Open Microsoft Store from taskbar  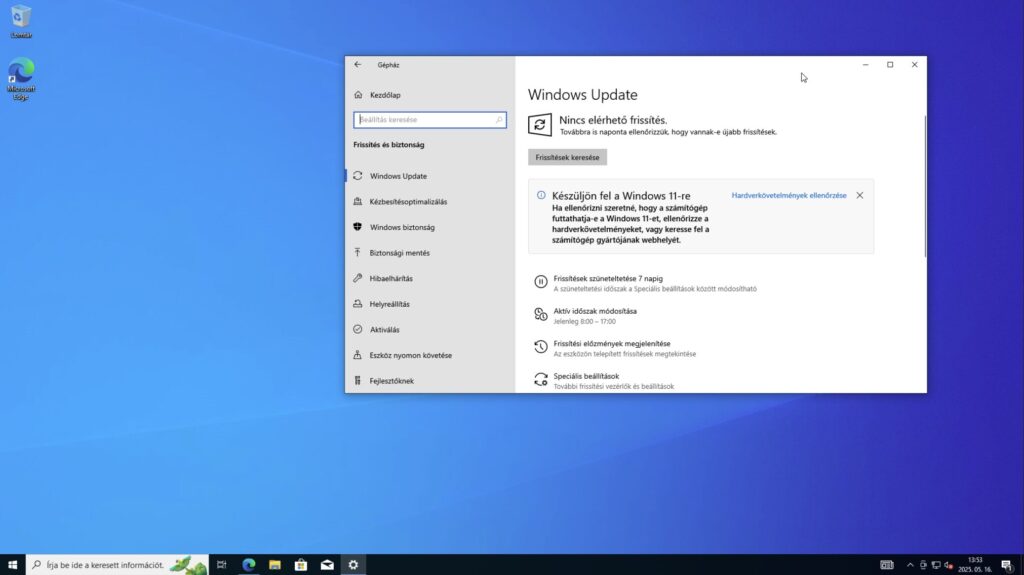(300, 565)
